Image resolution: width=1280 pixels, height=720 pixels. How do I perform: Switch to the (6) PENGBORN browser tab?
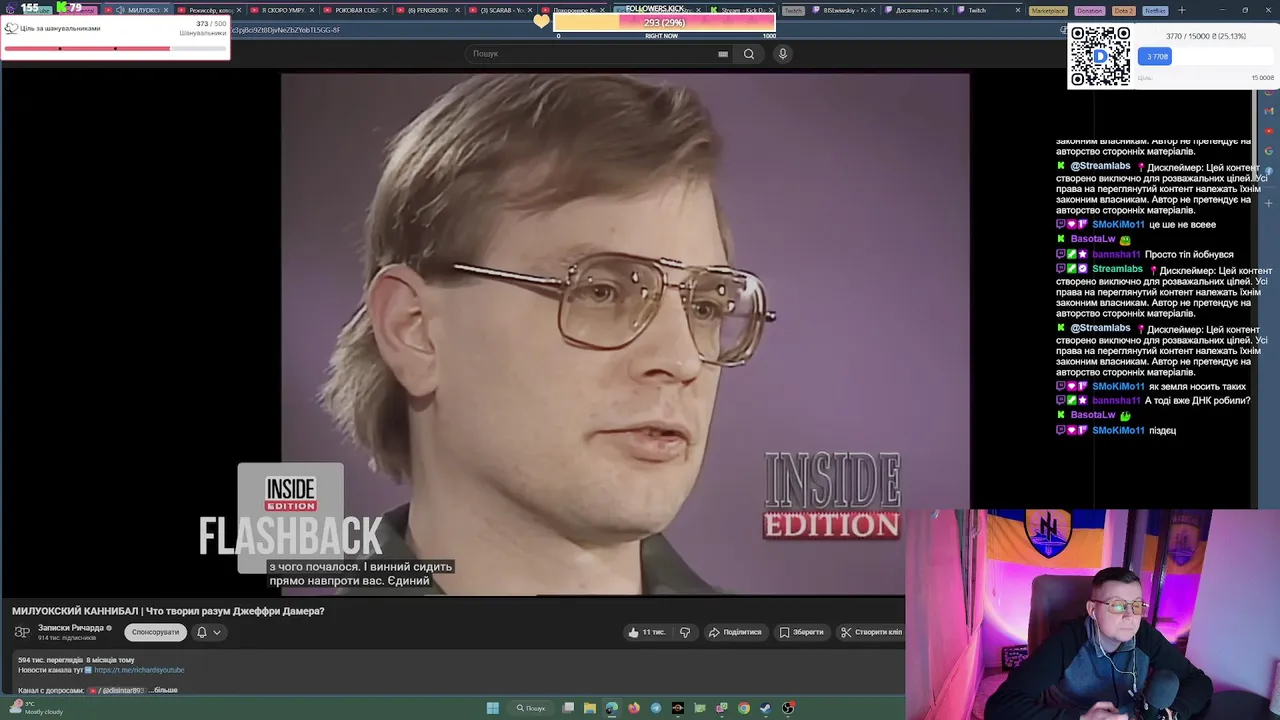tap(428, 10)
